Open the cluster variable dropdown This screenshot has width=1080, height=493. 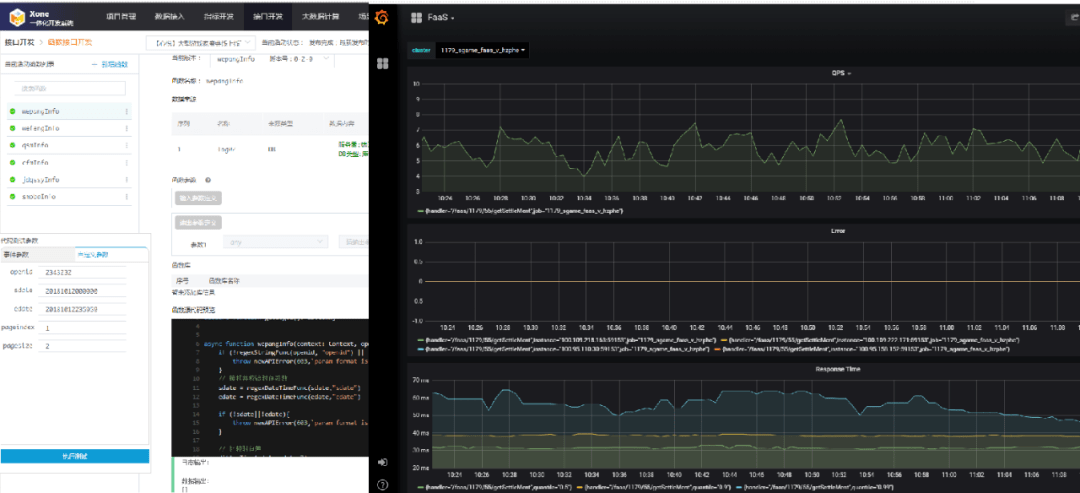click(482, 49)
